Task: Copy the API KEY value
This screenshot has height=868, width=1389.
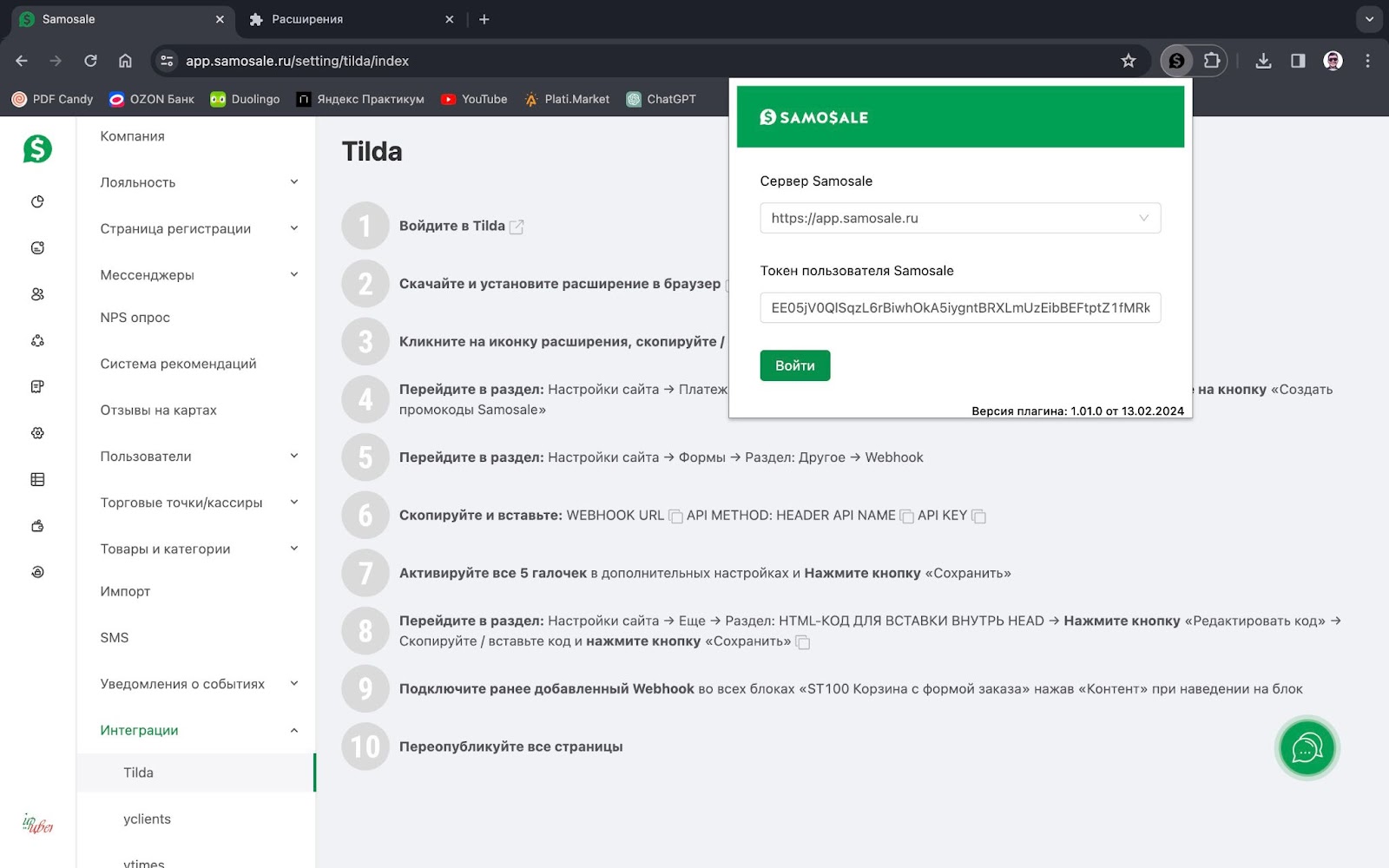Action: tap(978, 516)
